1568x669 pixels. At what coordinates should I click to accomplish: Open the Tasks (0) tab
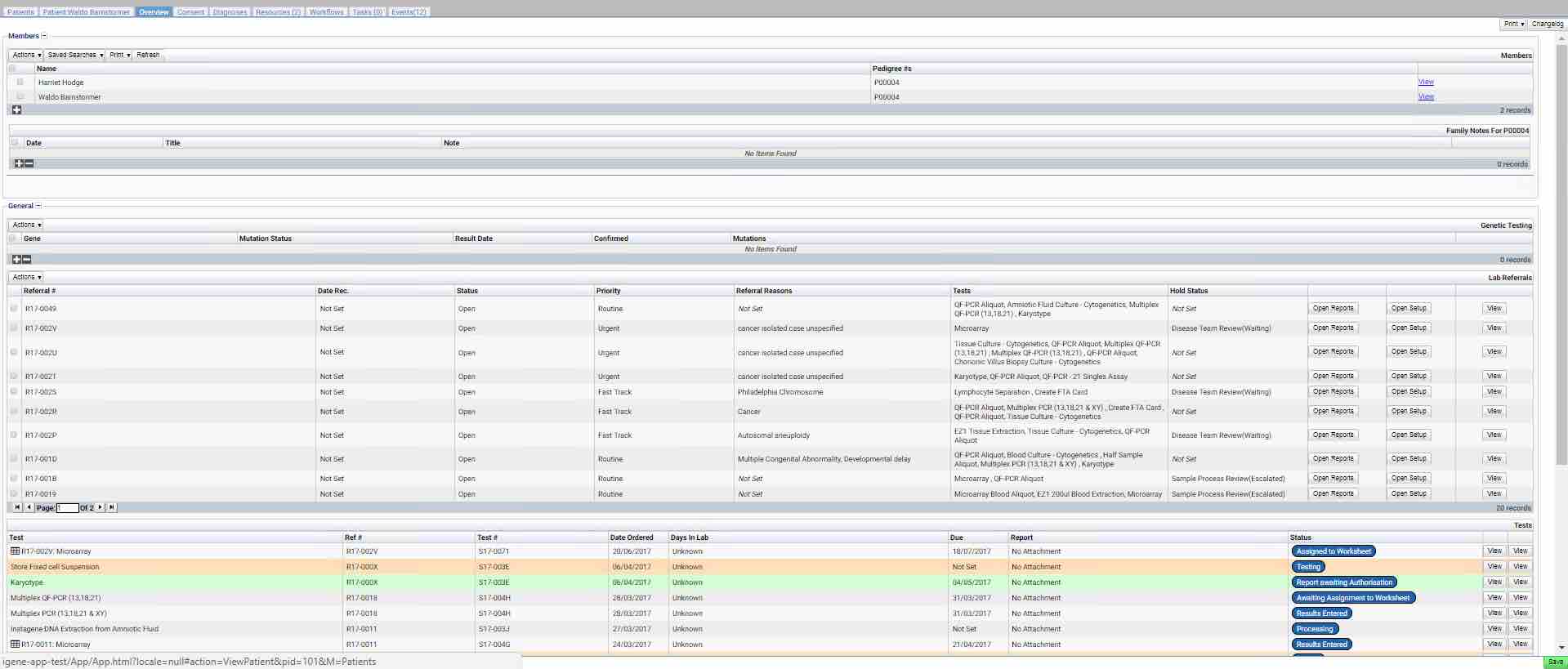tap(368, 12)
